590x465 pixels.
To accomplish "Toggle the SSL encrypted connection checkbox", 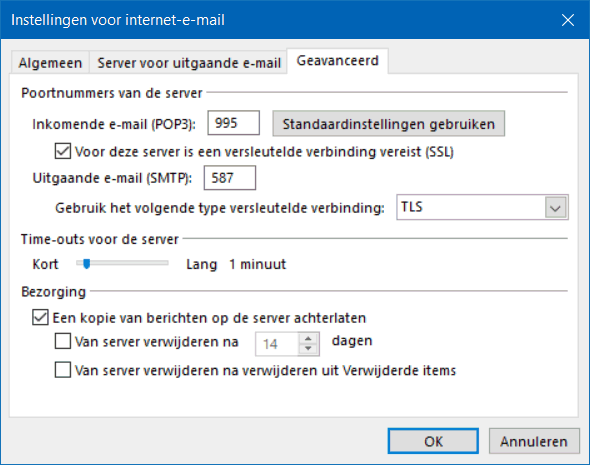I will coord(62,151).
